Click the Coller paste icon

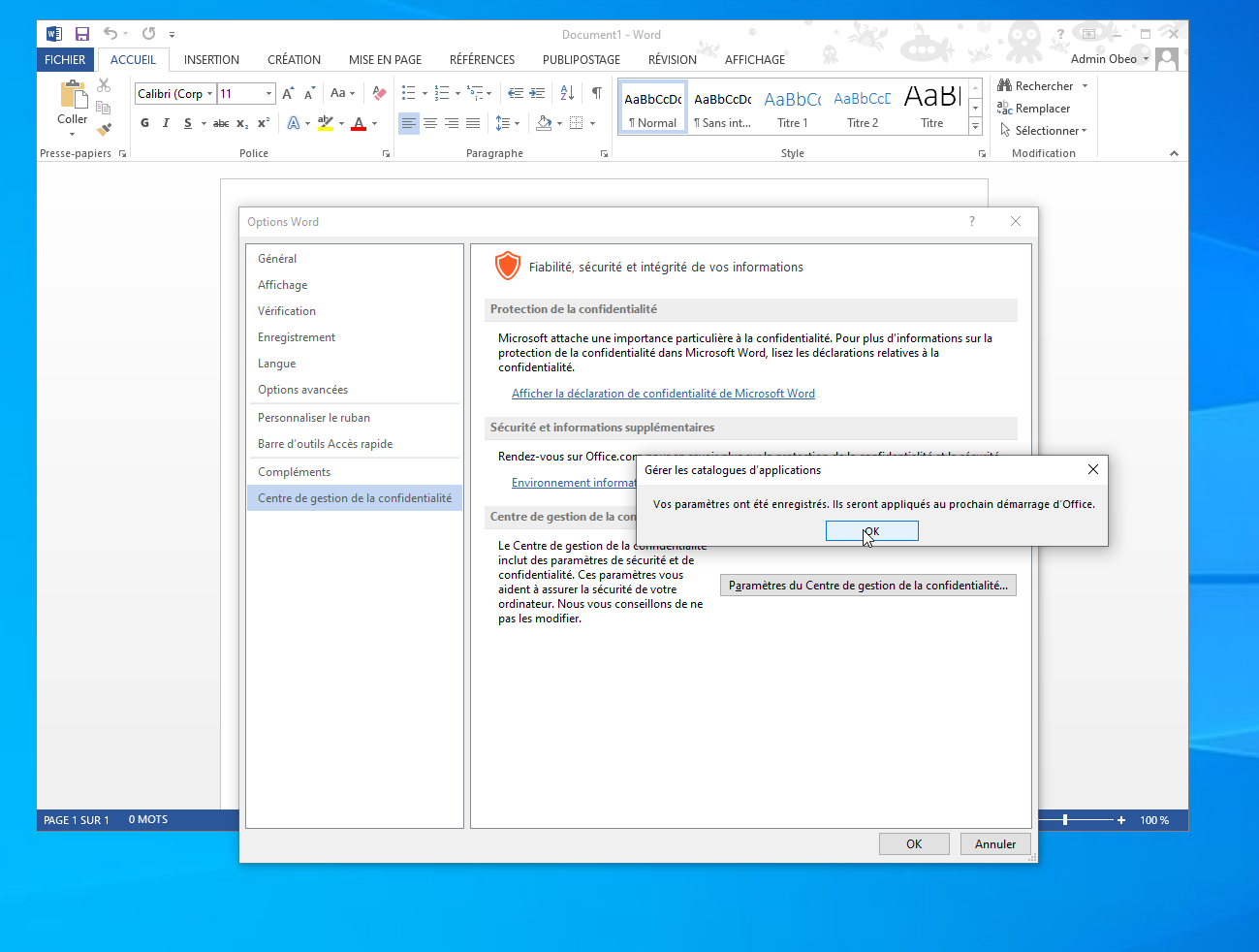(73, 95)
